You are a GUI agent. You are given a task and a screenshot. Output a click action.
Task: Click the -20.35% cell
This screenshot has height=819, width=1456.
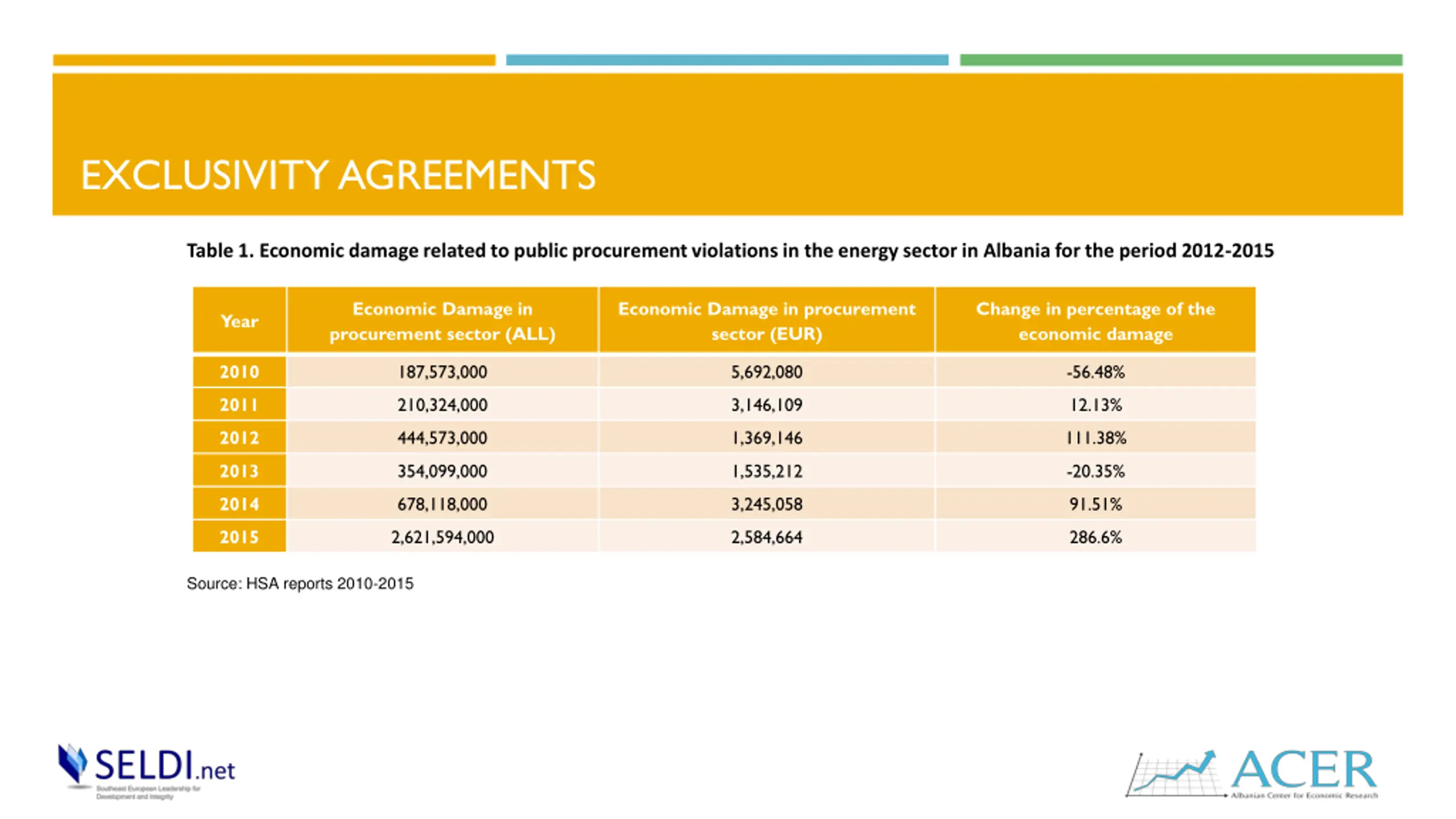pyautogui.click(x=1095, y=471)
